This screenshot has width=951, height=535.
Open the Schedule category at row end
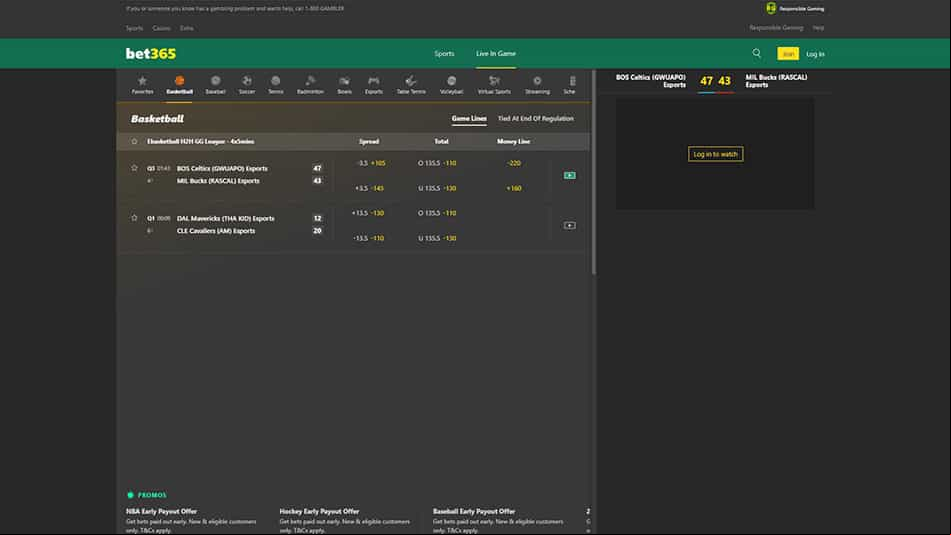pos(570,84)
